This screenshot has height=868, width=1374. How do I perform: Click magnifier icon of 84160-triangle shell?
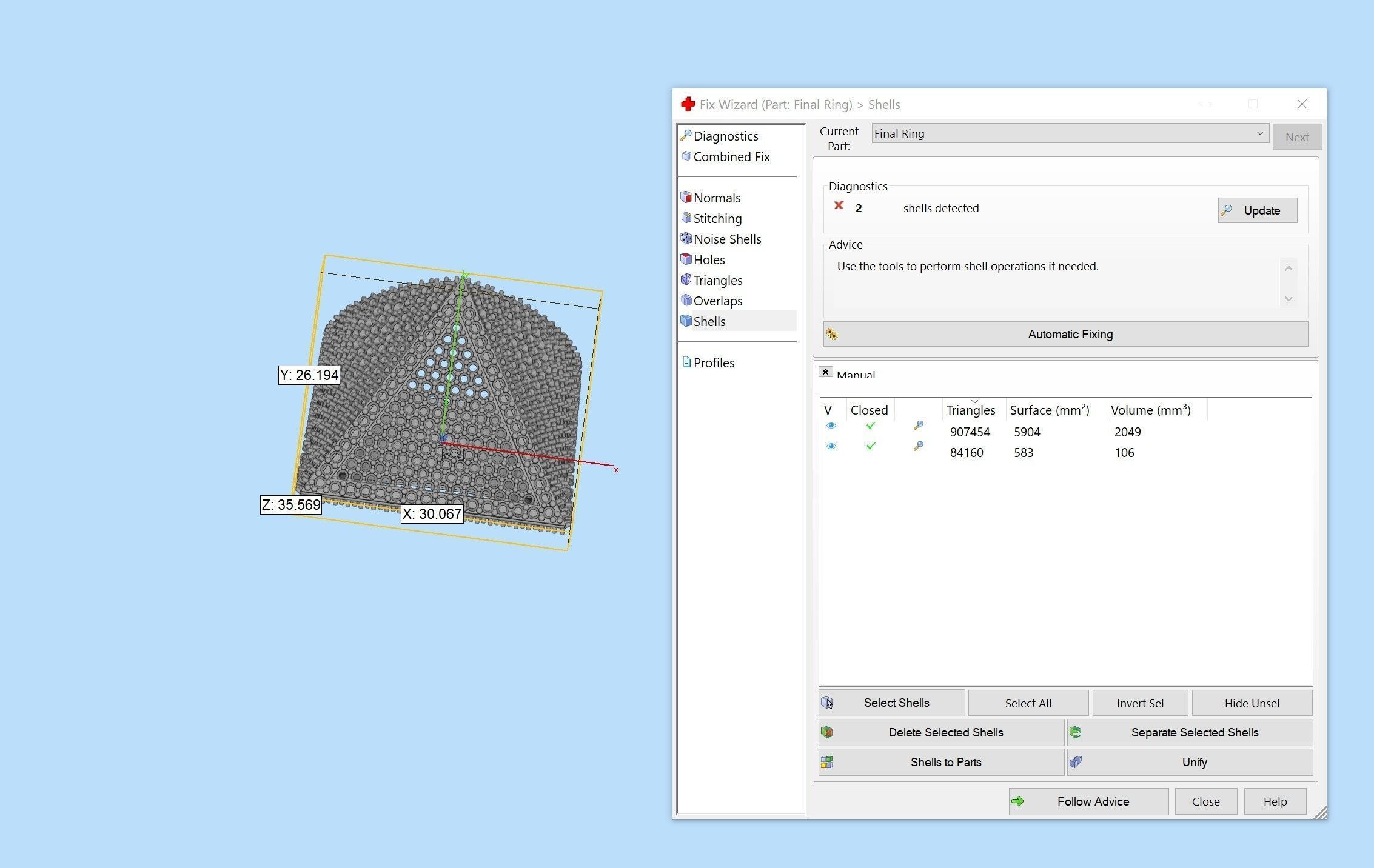(919, 447)
